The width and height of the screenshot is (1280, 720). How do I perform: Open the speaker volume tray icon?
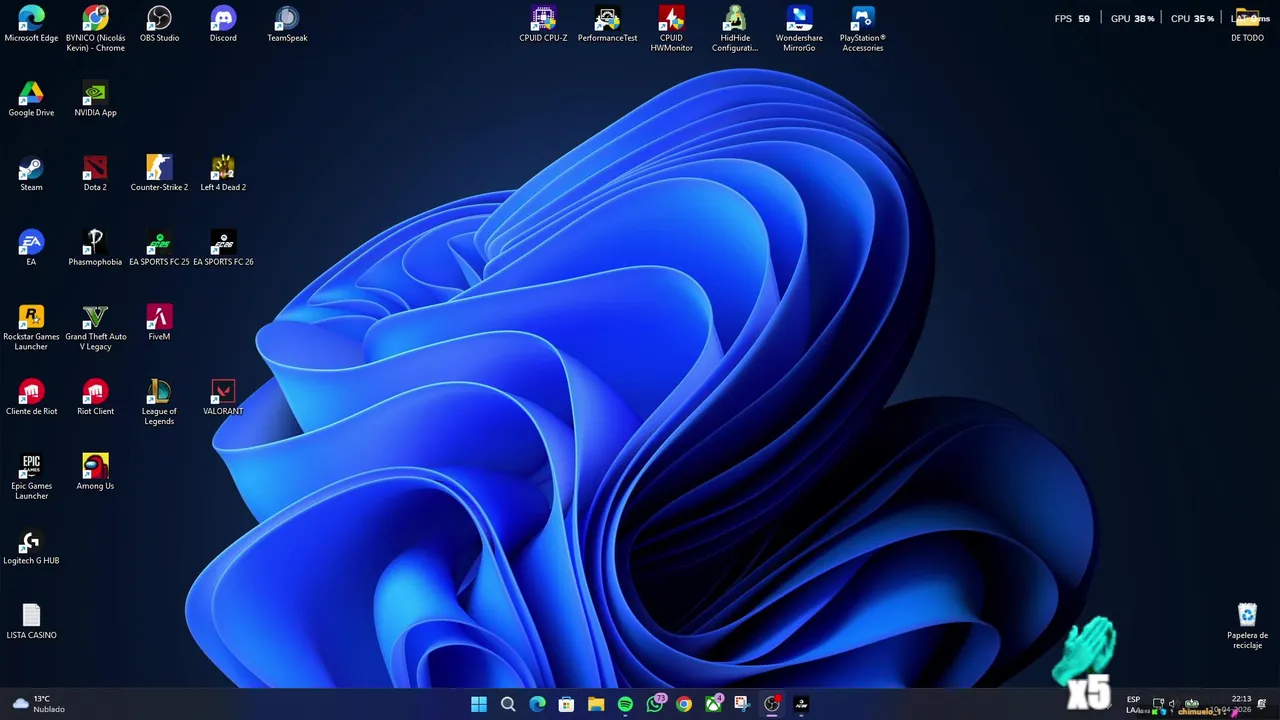[1172, 703]
